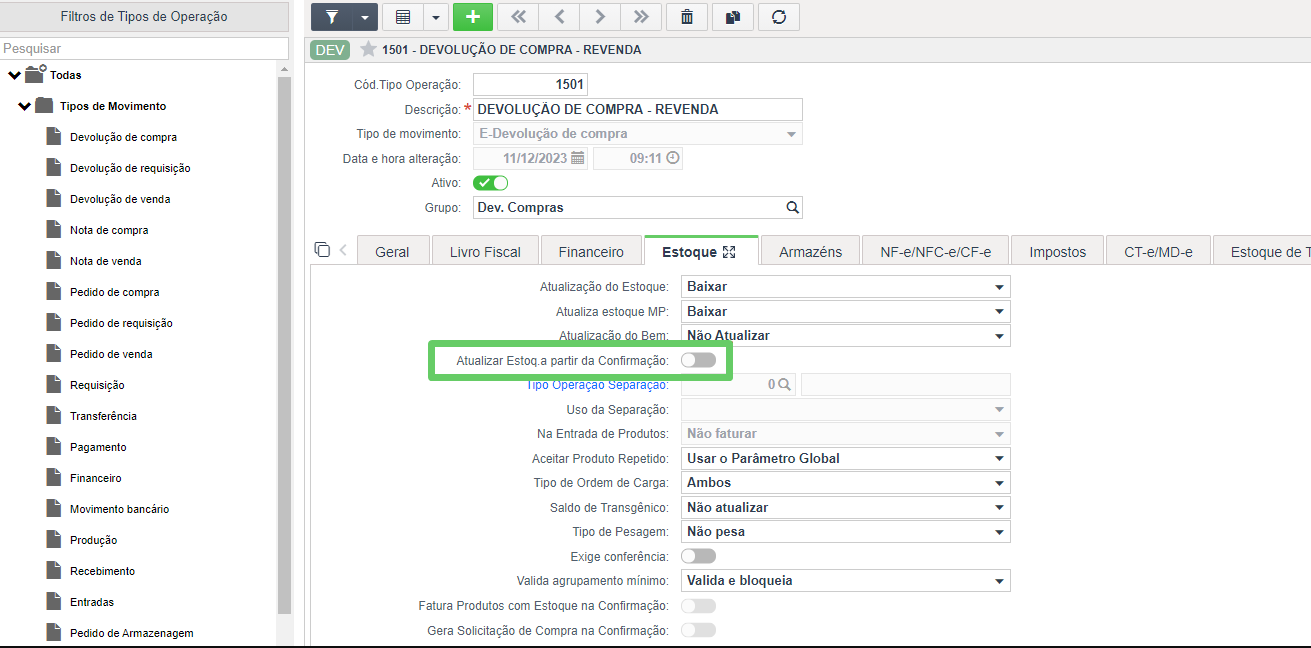The width and height of the screenshot is (1311, 648).
Task: Go to last record
Action: pos(640,17)
